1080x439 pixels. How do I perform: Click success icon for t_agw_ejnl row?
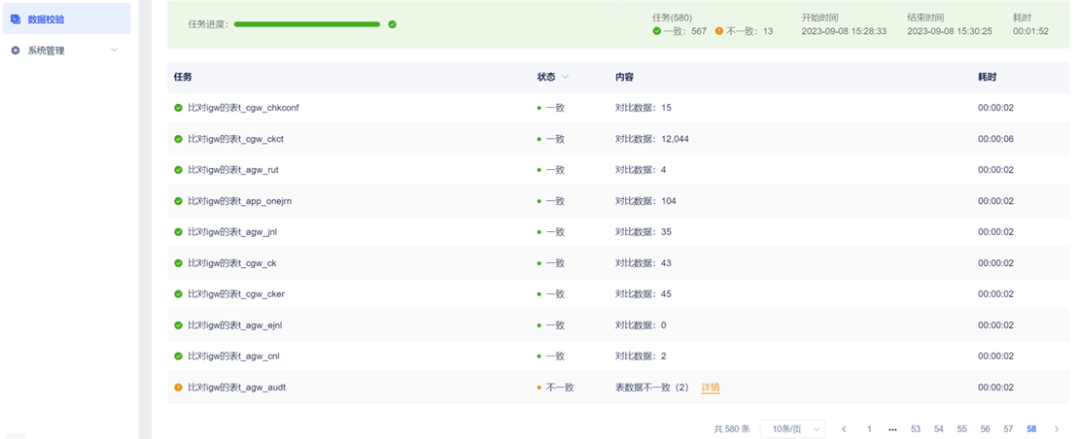pyautogui.click(x=178, y=325)
